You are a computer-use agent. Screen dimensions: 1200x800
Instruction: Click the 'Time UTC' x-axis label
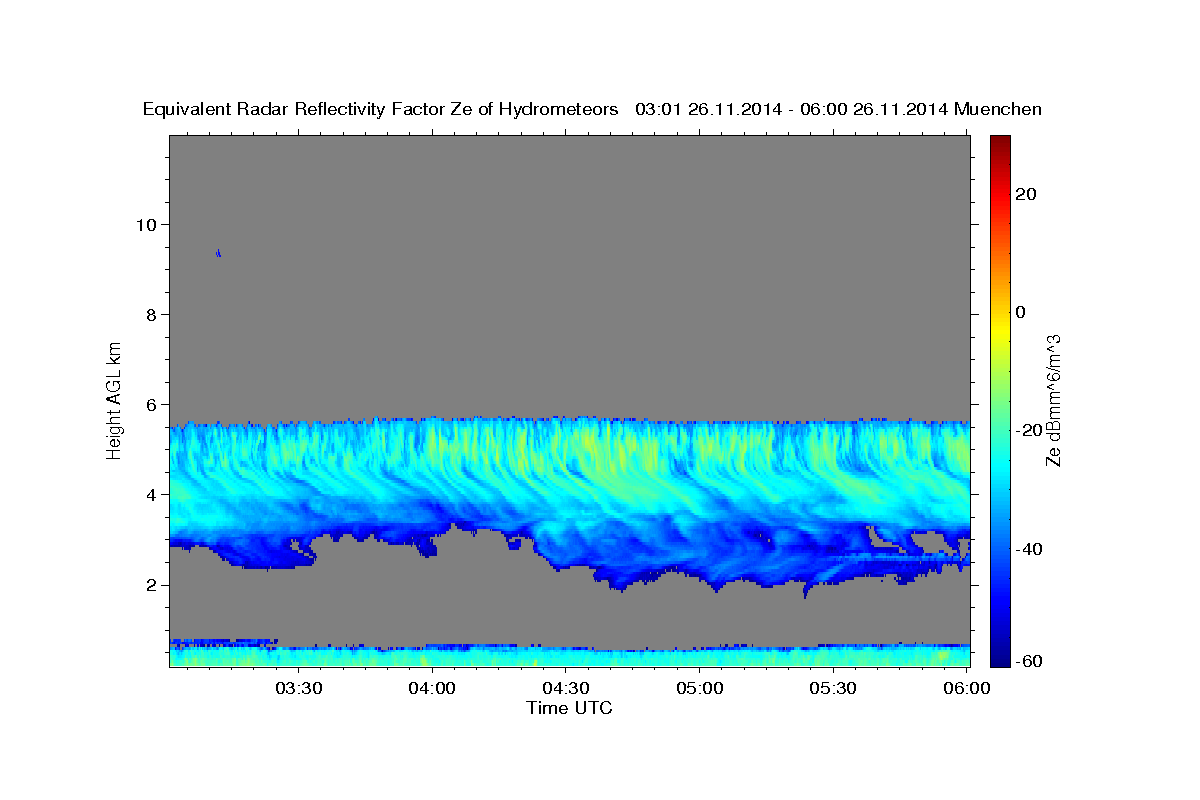click(x=569, y=708)
